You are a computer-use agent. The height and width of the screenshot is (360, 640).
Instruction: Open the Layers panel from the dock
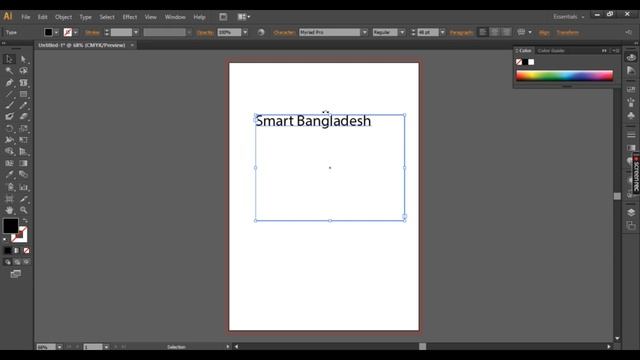coord(631,212)
